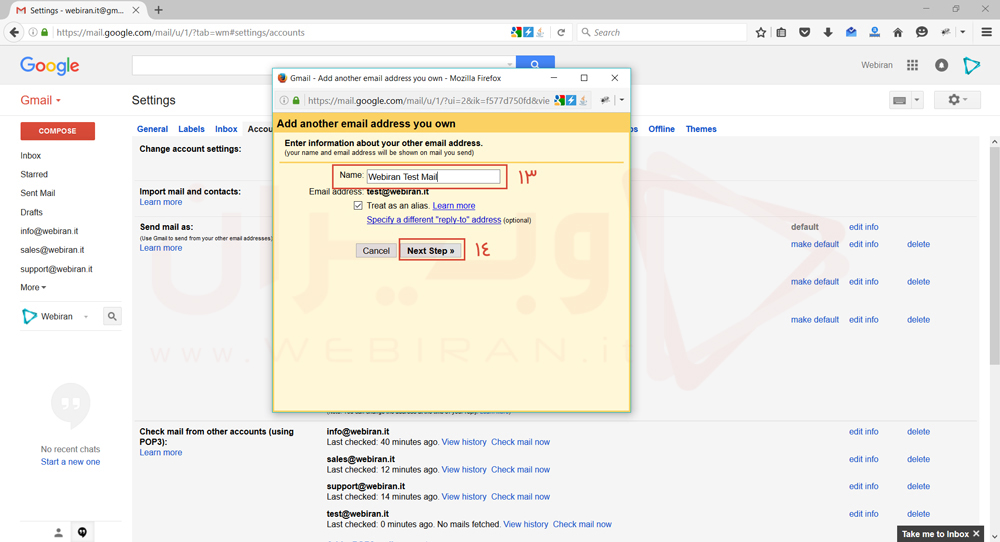Click the Name input field
1000x542 pixels.
click(x=433, y=177)
